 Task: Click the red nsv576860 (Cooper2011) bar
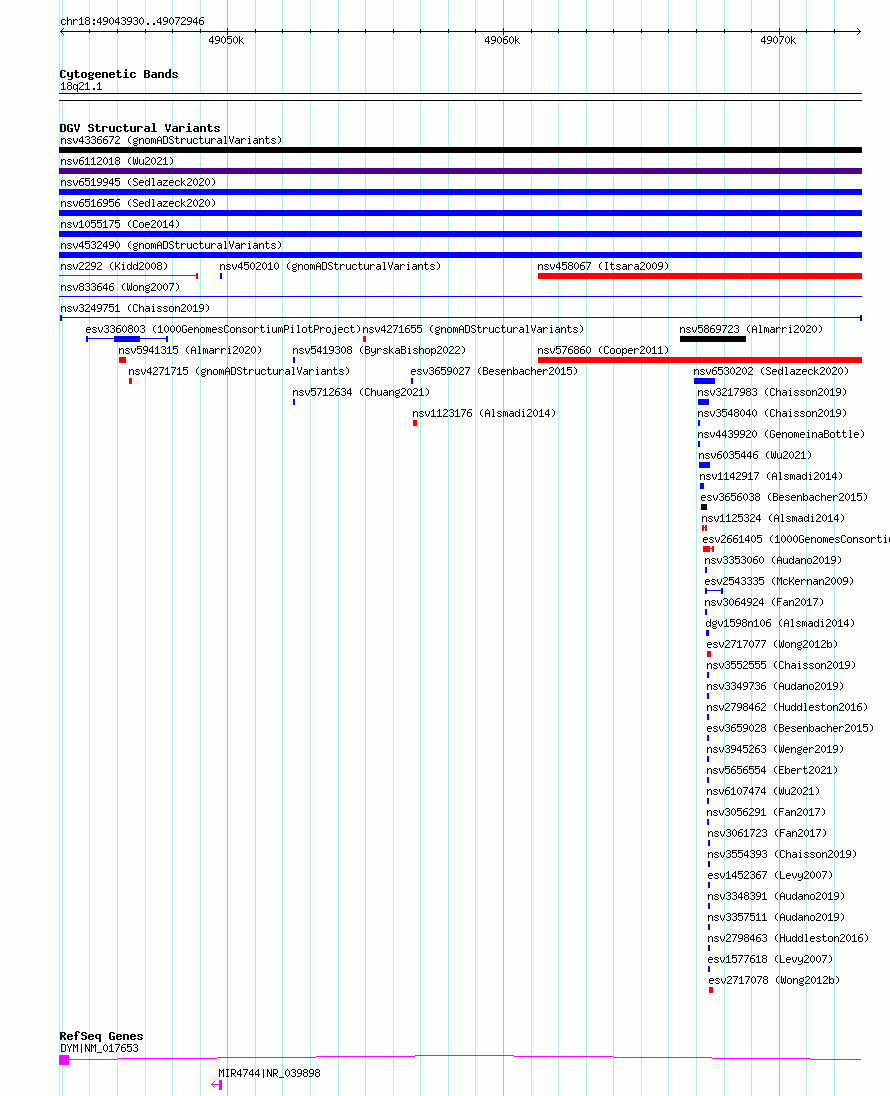[699, 360]
